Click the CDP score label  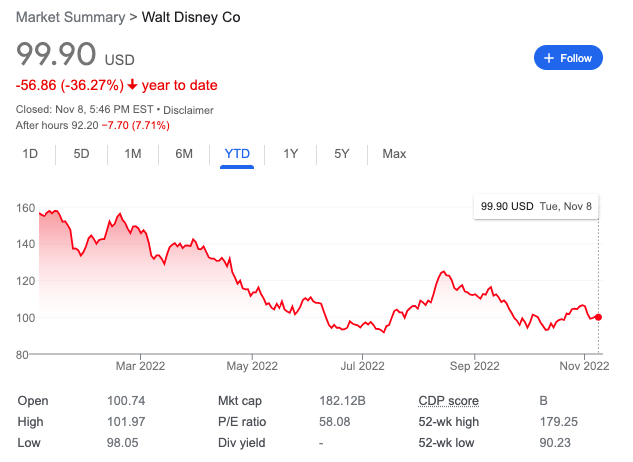pos(448,401)
